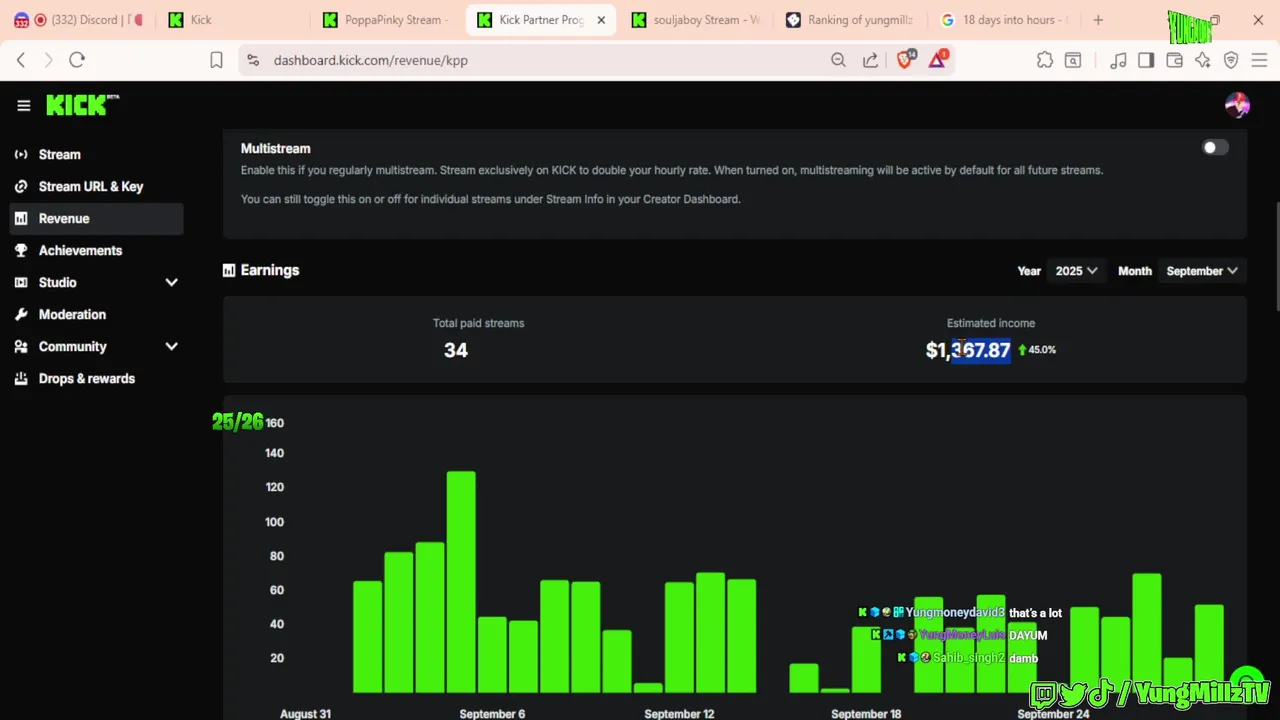Switch to 18 days into hours tab
Viewport: 1280px width, 720px height.
click(x=1006, y=20)
